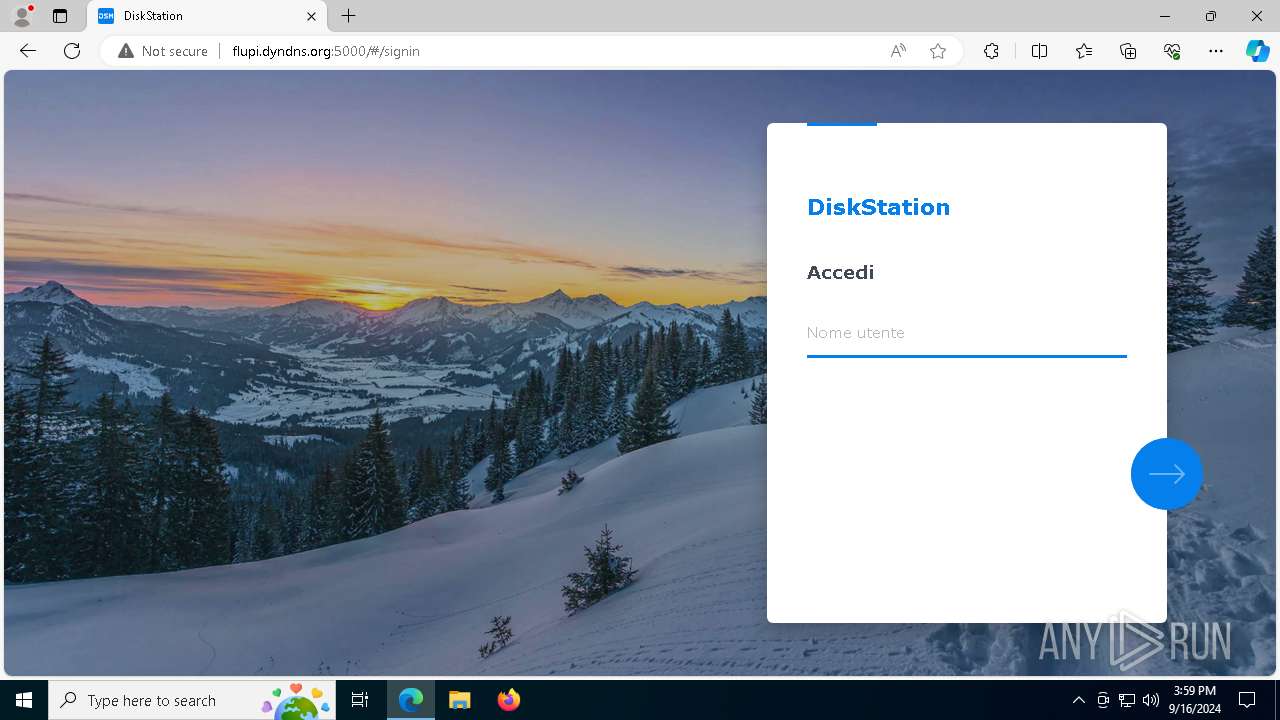Click the DiskStation title text

click(x=878, y=207)
